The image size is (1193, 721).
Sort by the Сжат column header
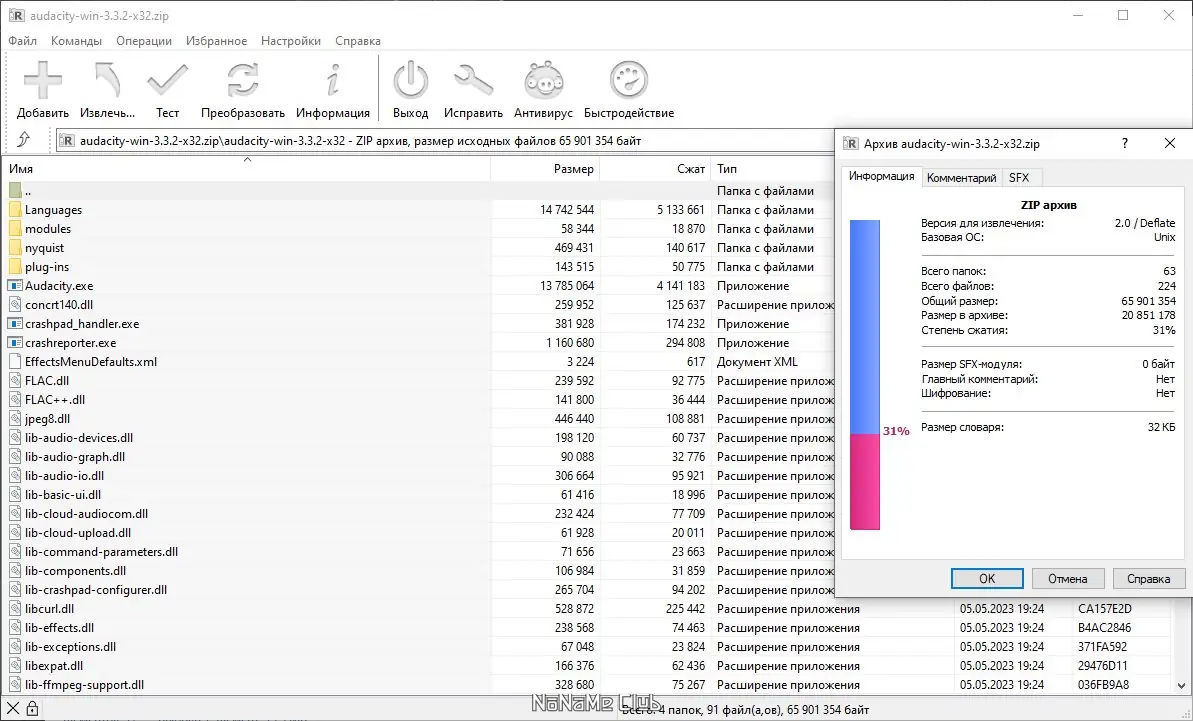click(655, 169)
